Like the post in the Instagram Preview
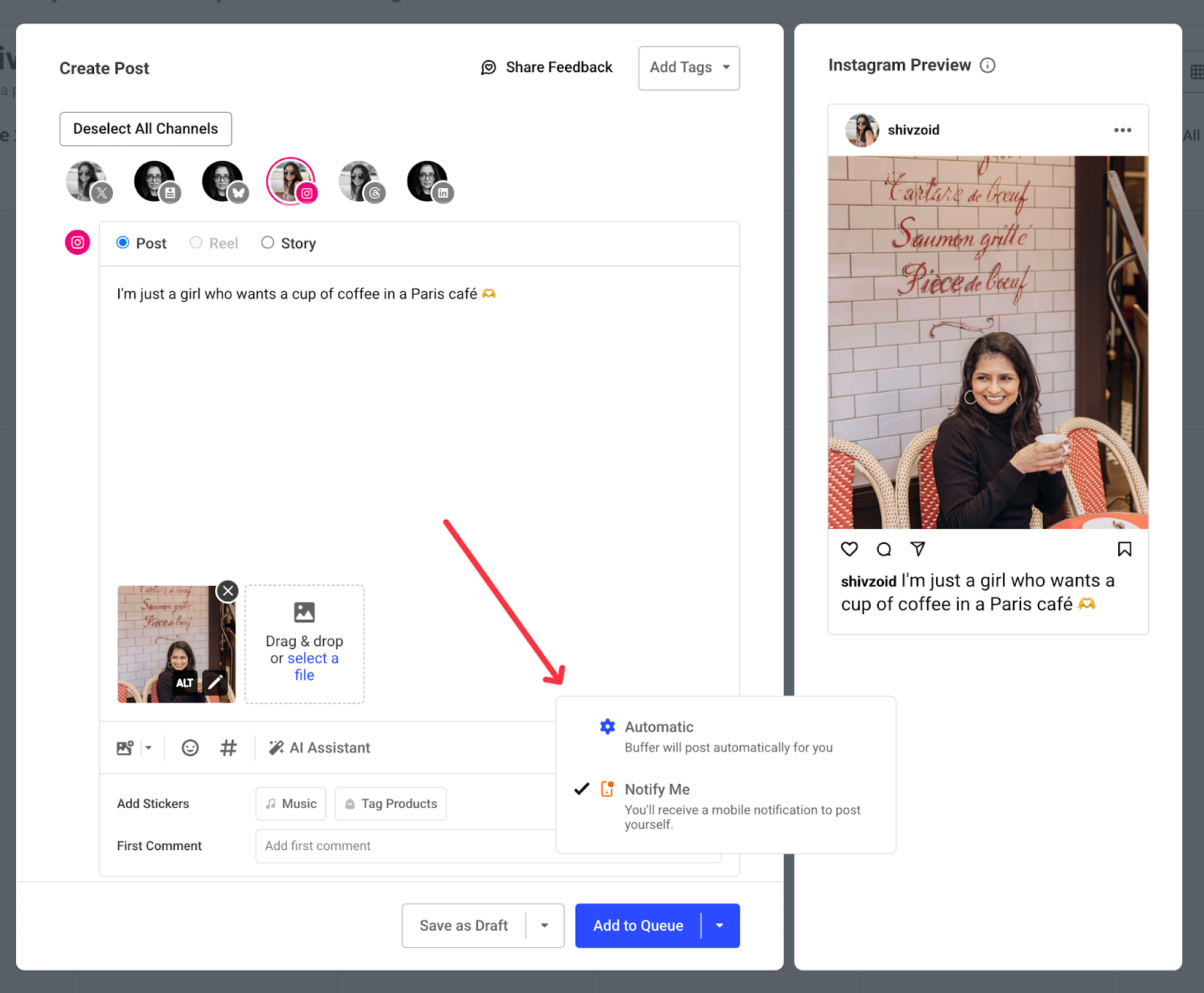The height and width of the screenshot is (993, 1204). click(849, 549)
